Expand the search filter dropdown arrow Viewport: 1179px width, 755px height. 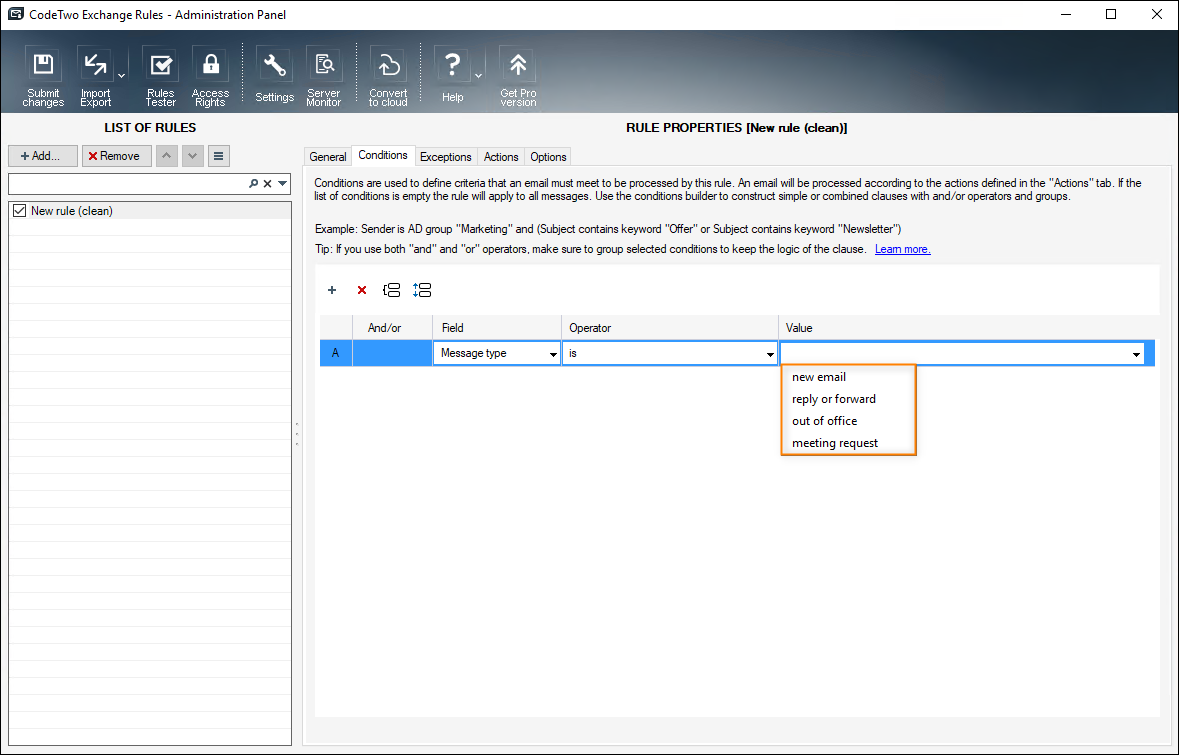pyautogui.click(x=282, y=183)
